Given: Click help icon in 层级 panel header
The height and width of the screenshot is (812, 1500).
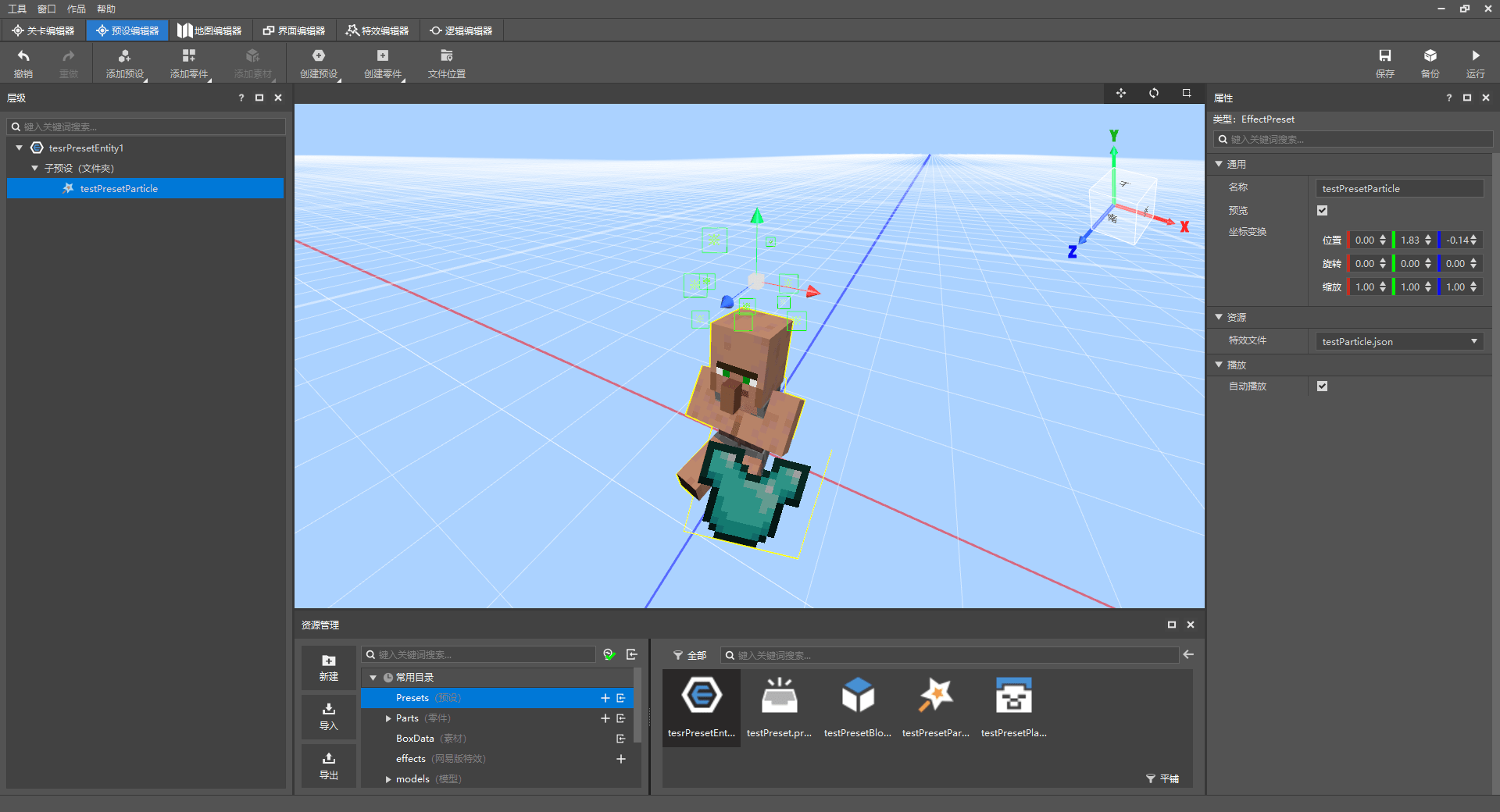Looking at the screenshot, I should (241, 98).
